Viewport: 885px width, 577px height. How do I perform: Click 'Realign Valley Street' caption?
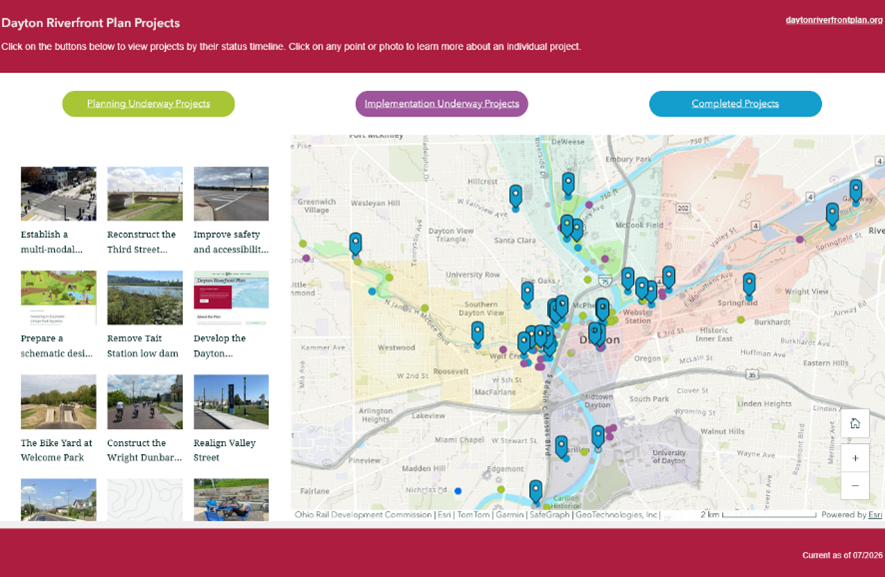225,450
